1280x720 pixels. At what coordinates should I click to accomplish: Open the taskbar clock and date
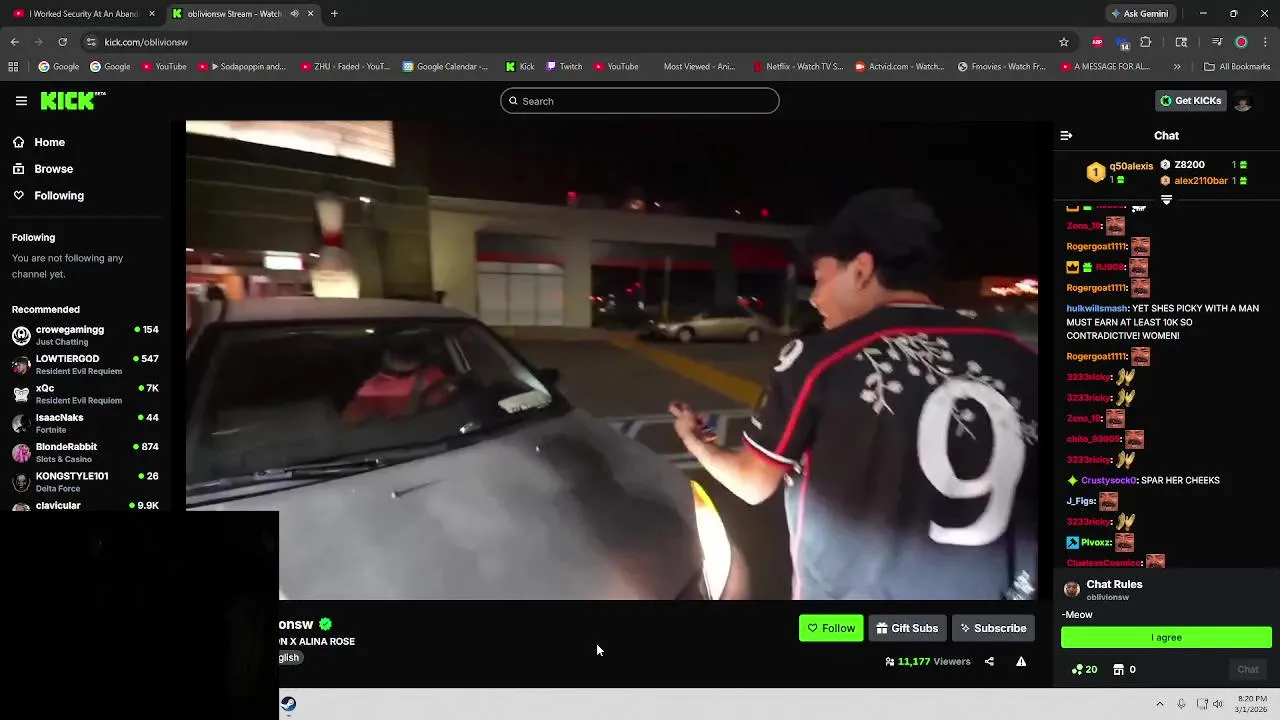tap(1252, 704)
